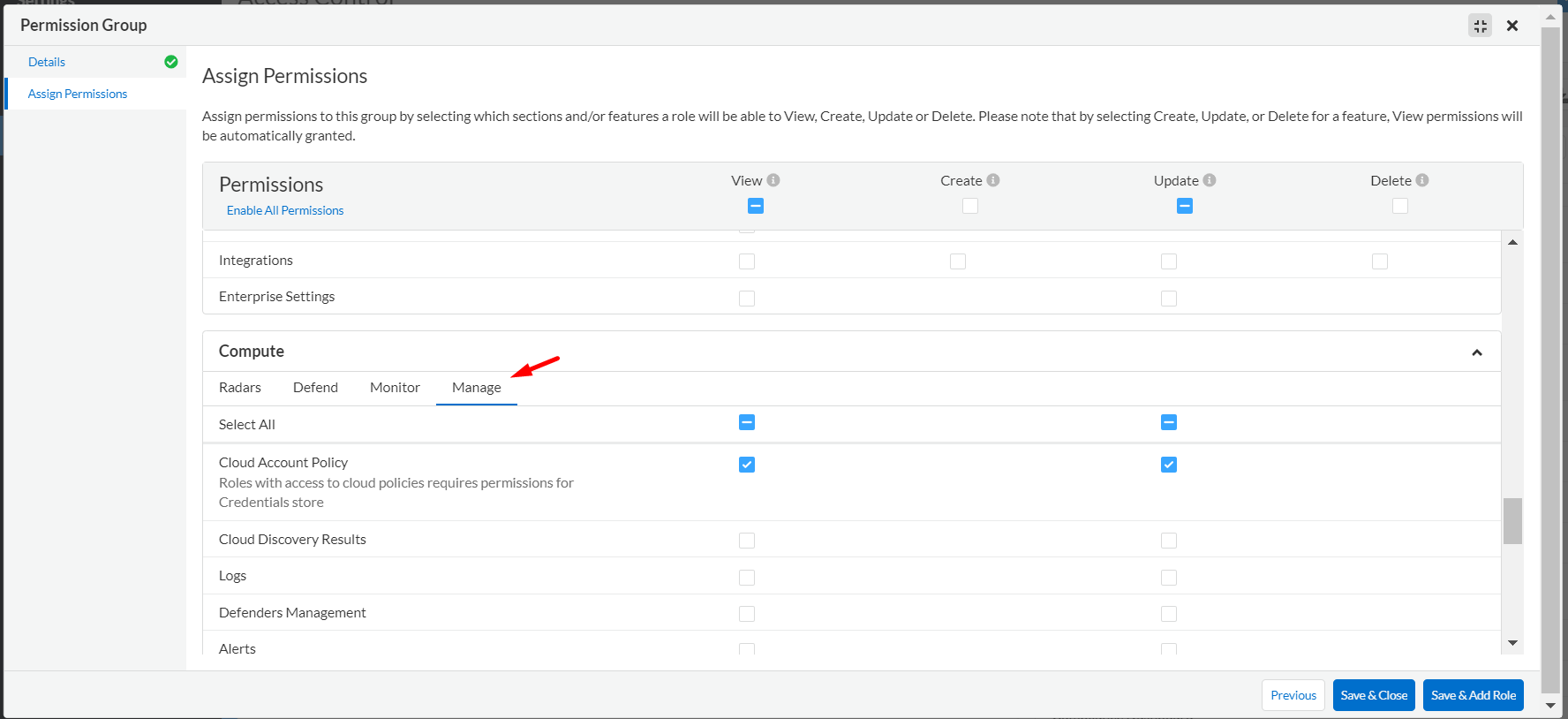Enable Update for Enterprise Settings
The width and height of the screenshot is (1568, 719).
pos(1169,299)
